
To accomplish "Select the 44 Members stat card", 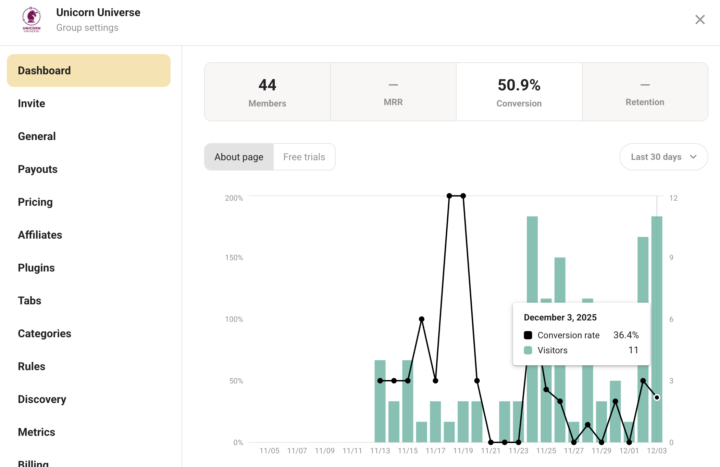I will coord(267,92).
